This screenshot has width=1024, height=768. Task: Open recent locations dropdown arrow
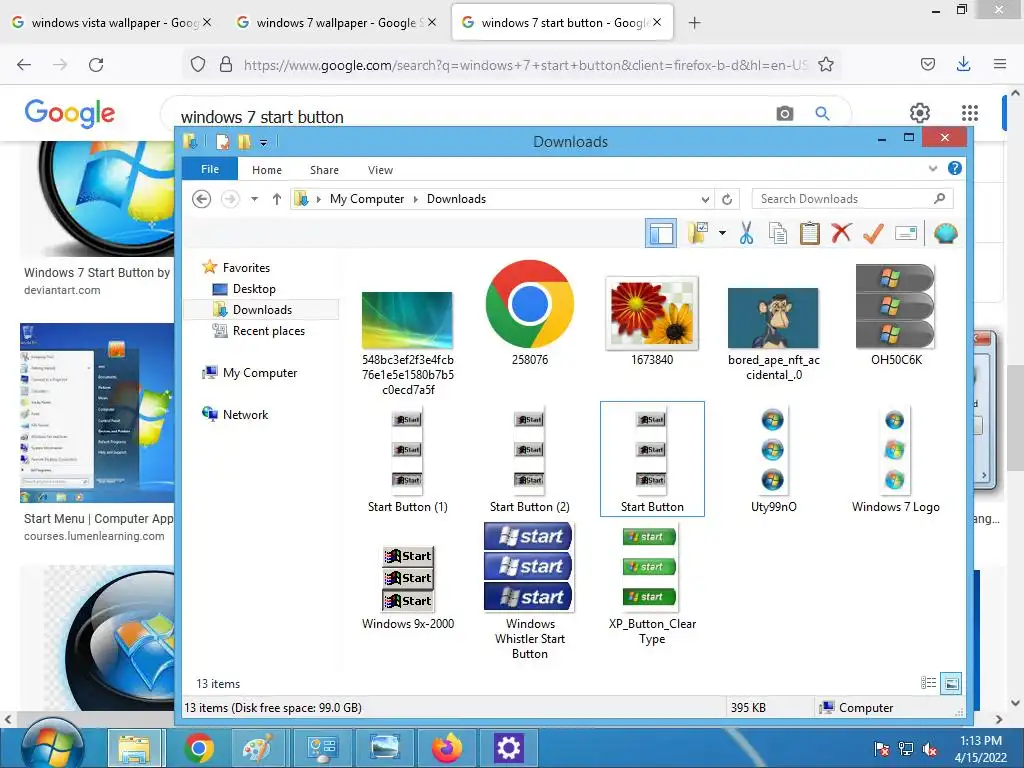tap(255, 199)
